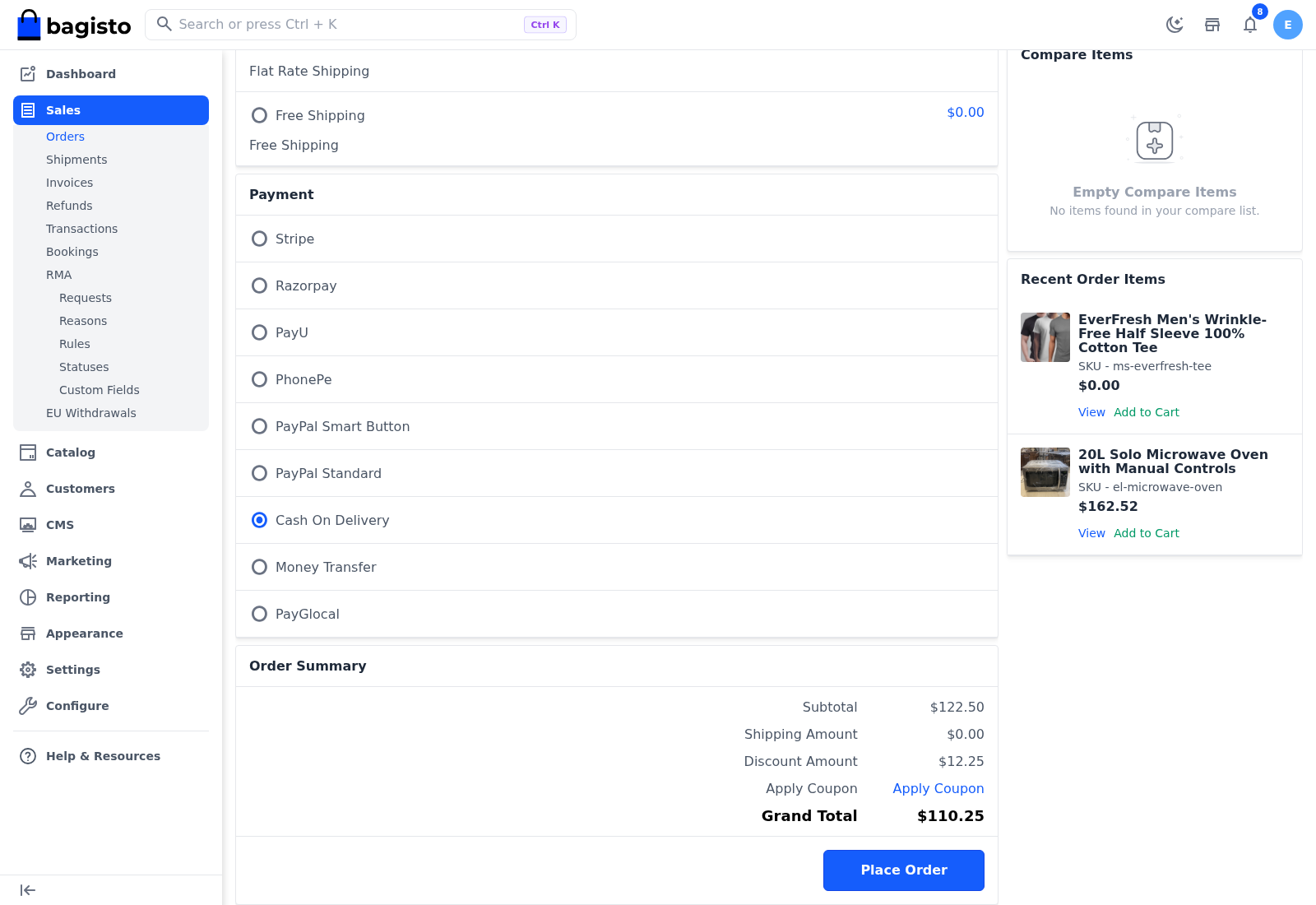Open RMA Rules page

(75, 344)
